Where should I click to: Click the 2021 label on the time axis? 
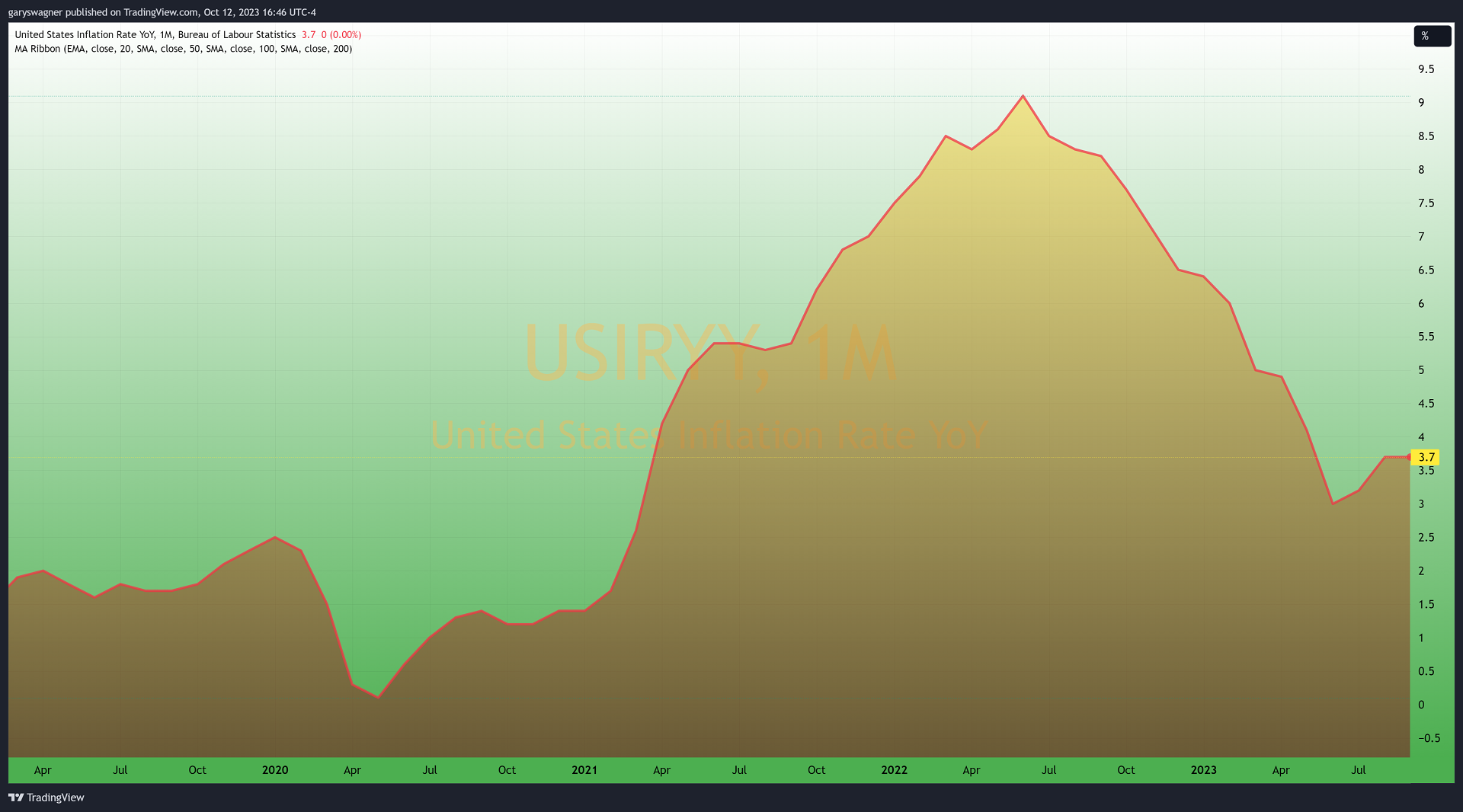[584, 770]
